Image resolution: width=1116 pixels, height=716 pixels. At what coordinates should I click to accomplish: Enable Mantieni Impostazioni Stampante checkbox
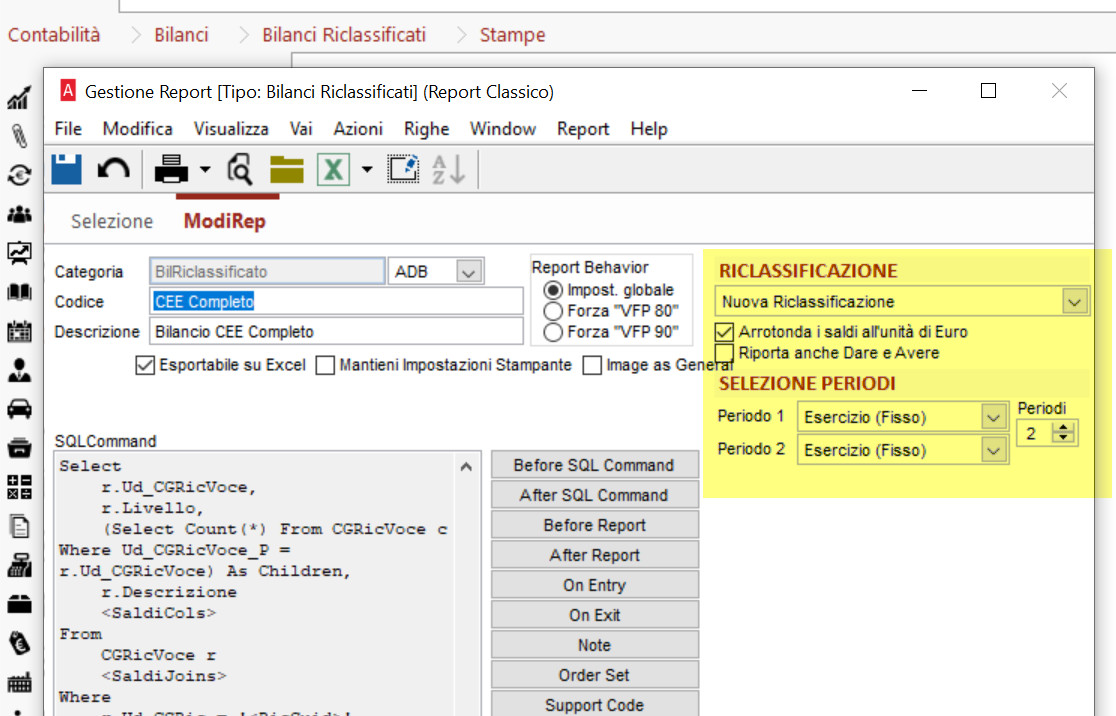pos(325,365)
